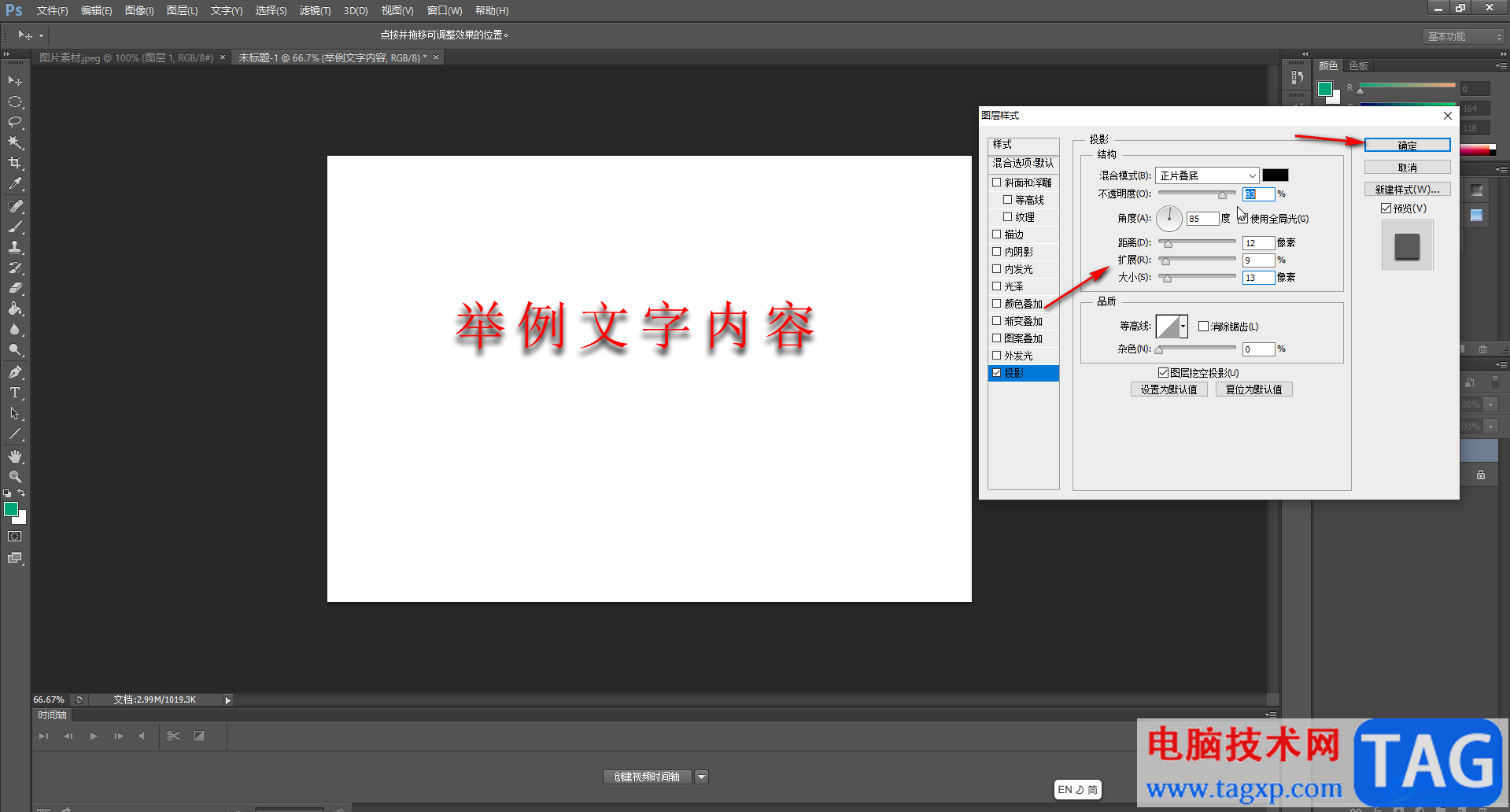The height and width of the screenshot is (812, 1510).
Task: Click the 大小 size value field
Action: (x=1258, y=278)
